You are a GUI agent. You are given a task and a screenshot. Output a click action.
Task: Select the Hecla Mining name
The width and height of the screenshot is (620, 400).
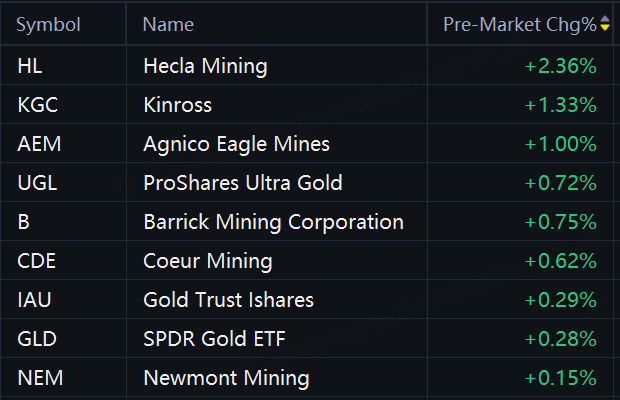tap(205, 67)
